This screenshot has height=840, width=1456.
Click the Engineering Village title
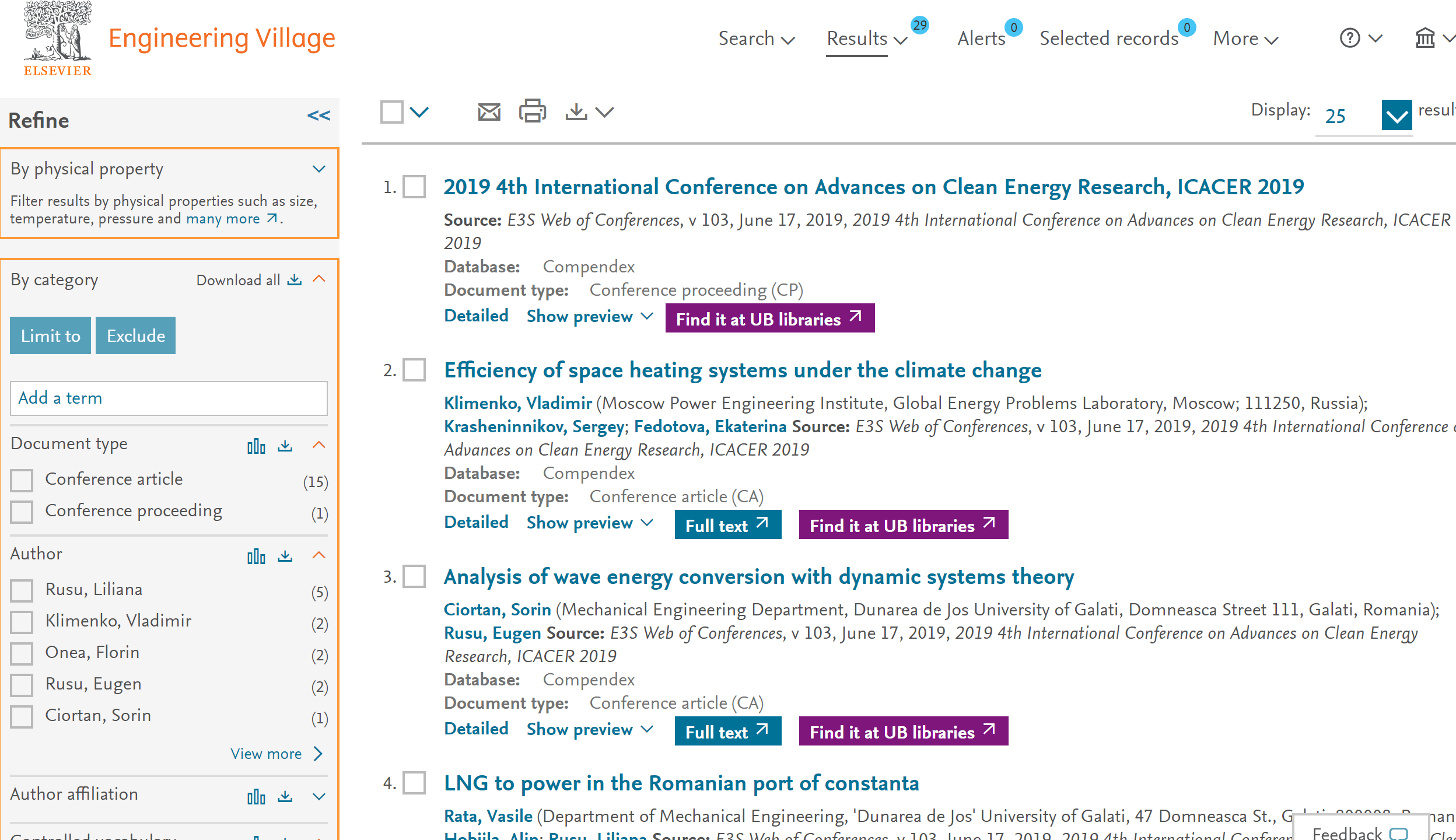222,38
